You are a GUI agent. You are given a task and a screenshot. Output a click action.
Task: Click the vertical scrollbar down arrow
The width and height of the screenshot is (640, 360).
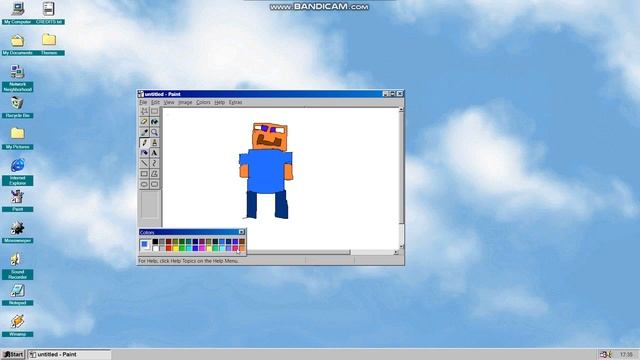point(401,247)
